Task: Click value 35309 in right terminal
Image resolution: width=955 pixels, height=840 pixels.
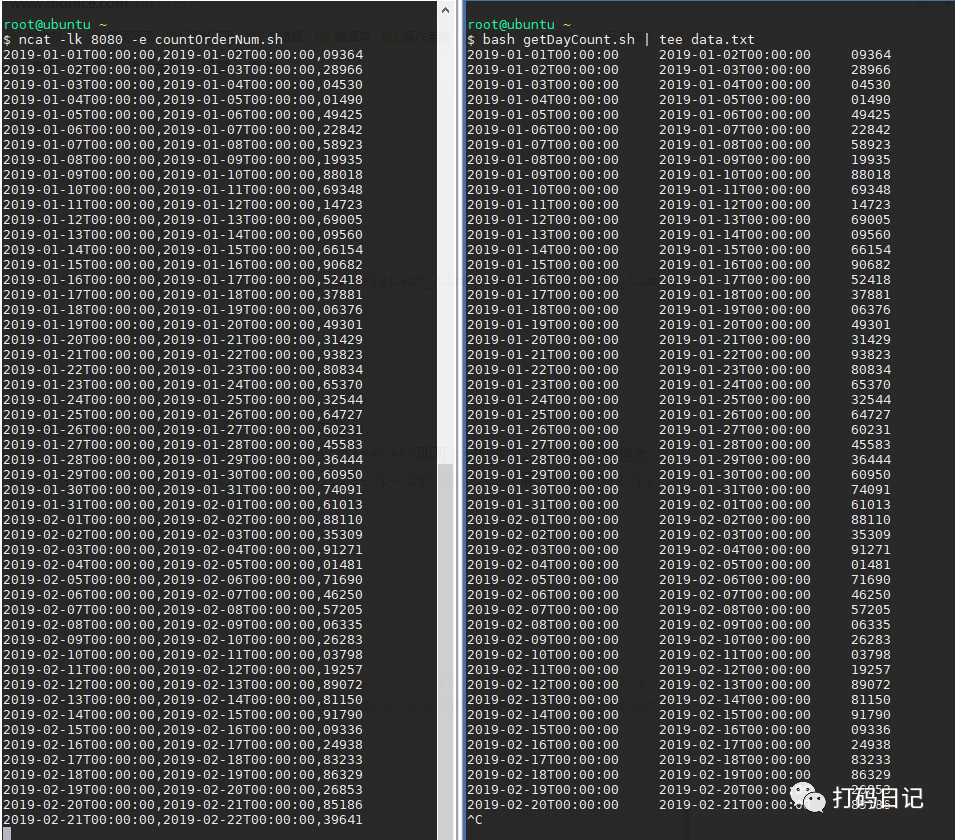Action: tap(871, 535)
